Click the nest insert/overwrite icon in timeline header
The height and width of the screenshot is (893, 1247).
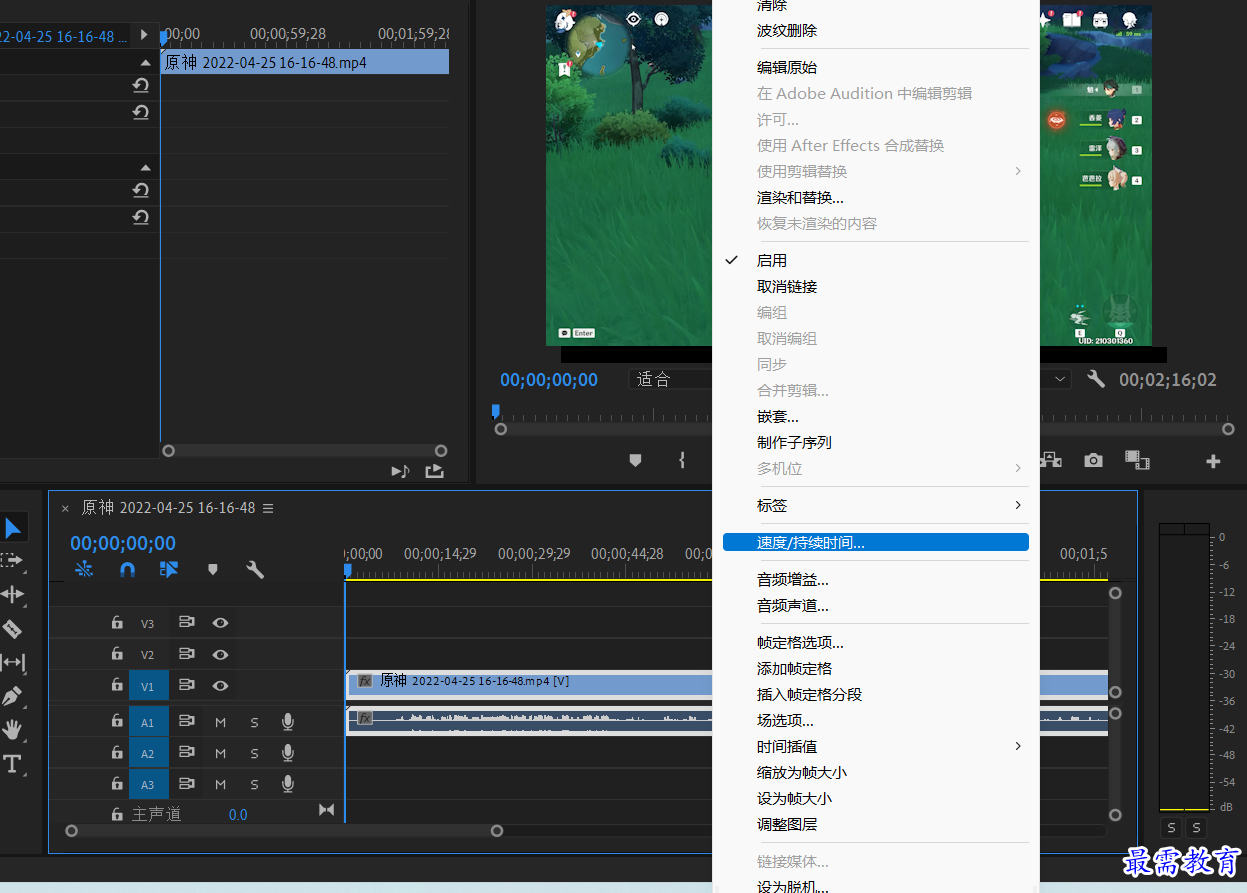[84, 569]
